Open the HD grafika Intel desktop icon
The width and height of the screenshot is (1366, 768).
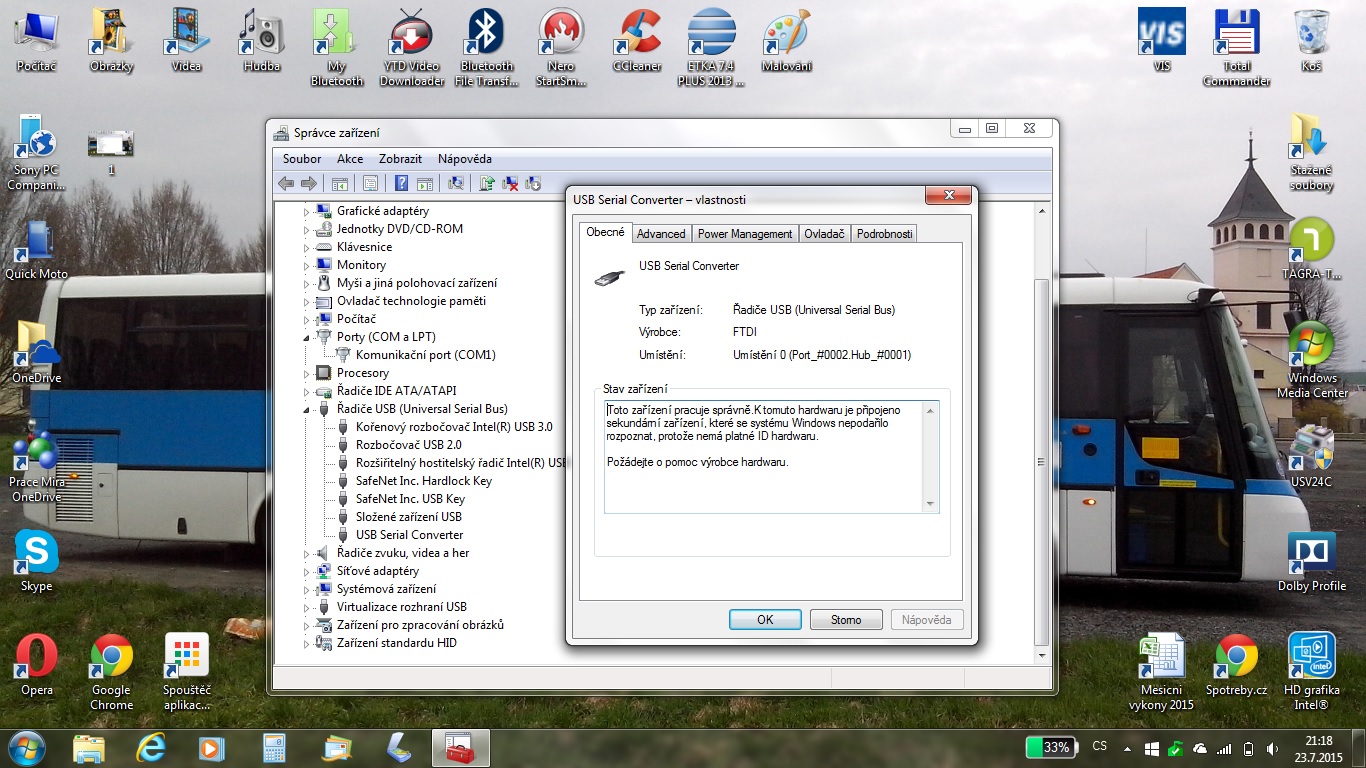click(1312, 672)
